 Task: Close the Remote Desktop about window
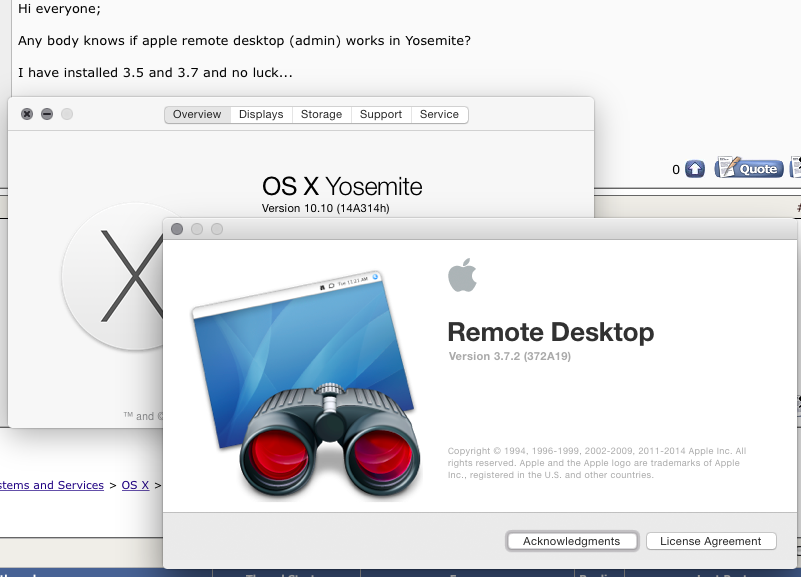click(x=177, y=229)
